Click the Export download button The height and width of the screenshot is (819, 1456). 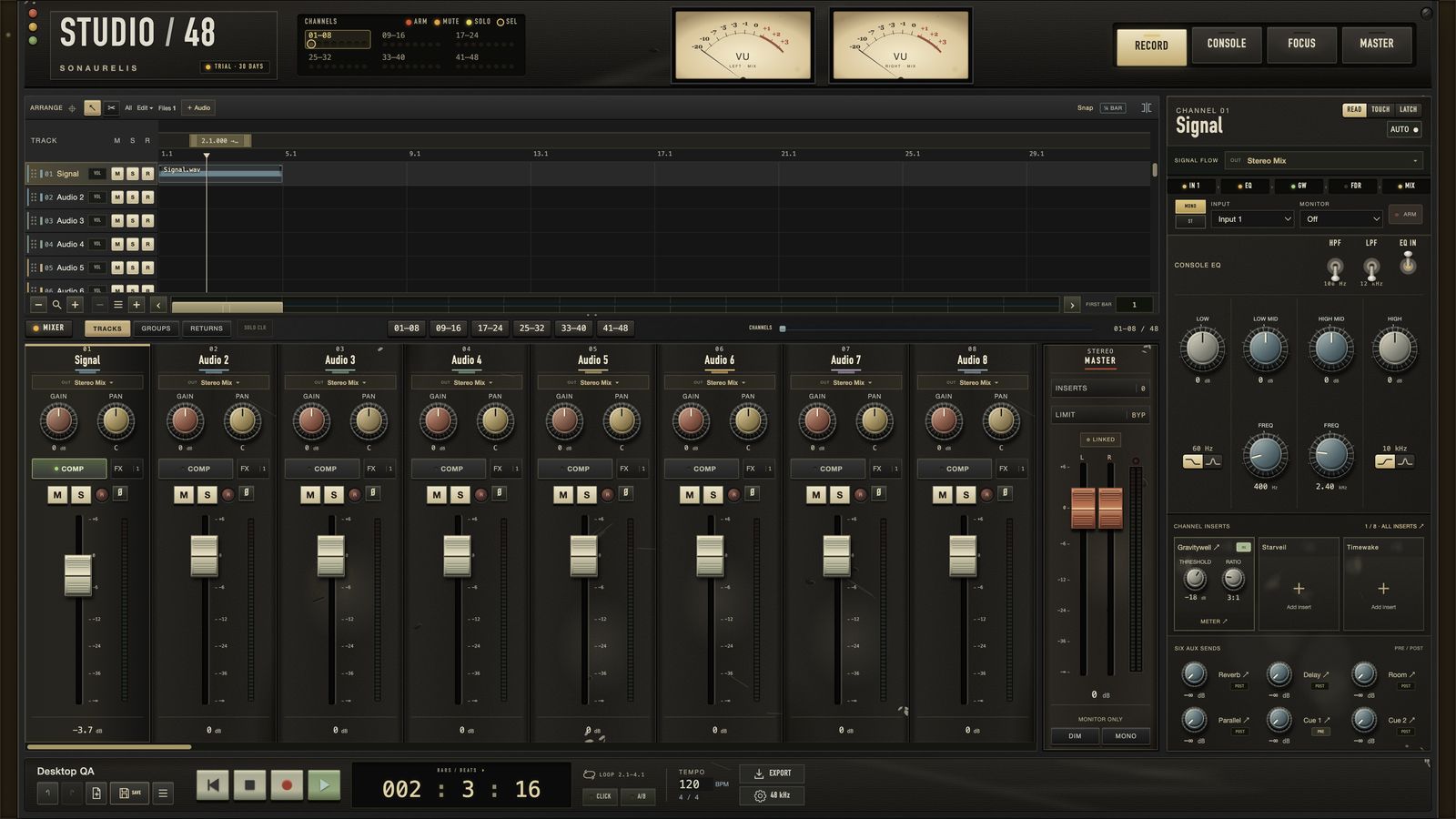tap(772, 773)
